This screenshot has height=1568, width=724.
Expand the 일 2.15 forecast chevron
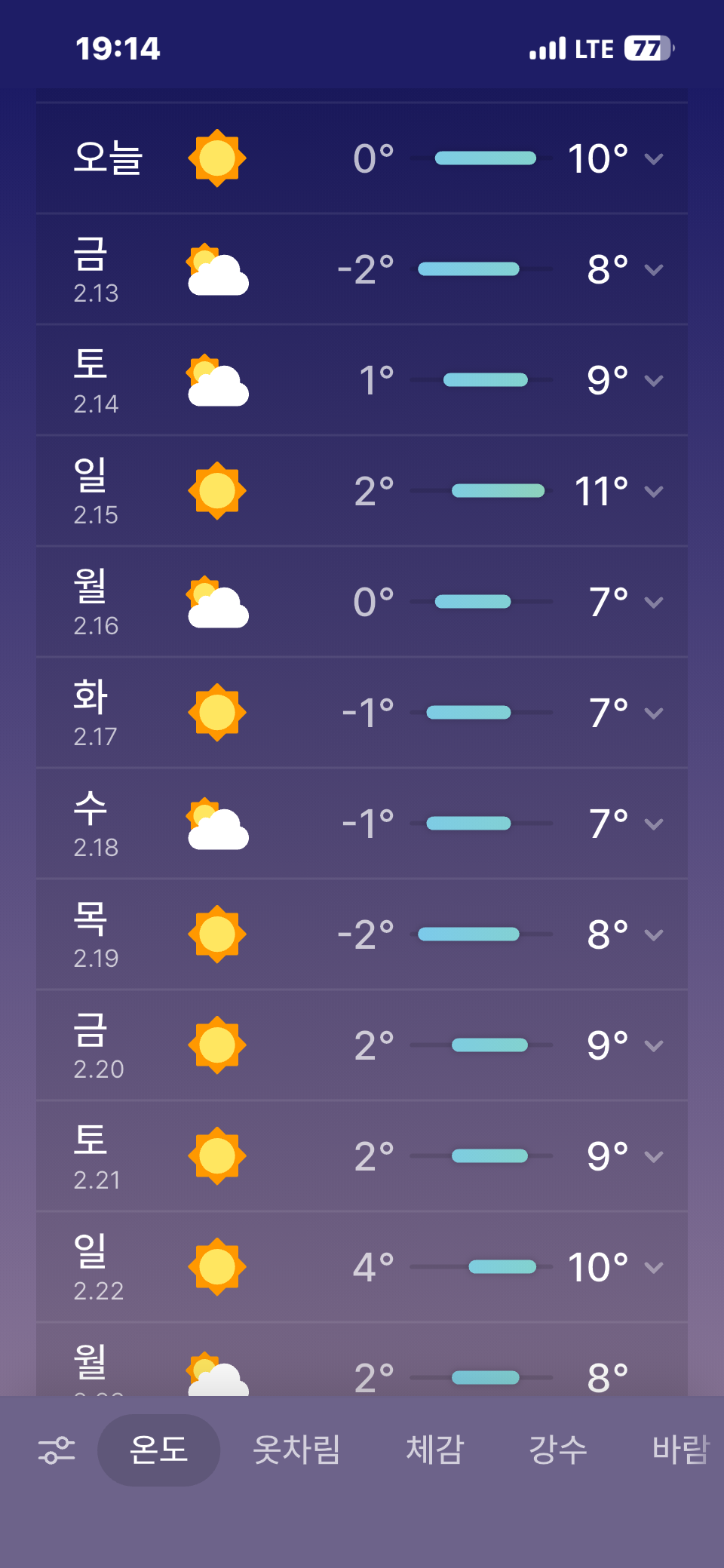click(x=654, y=492)
